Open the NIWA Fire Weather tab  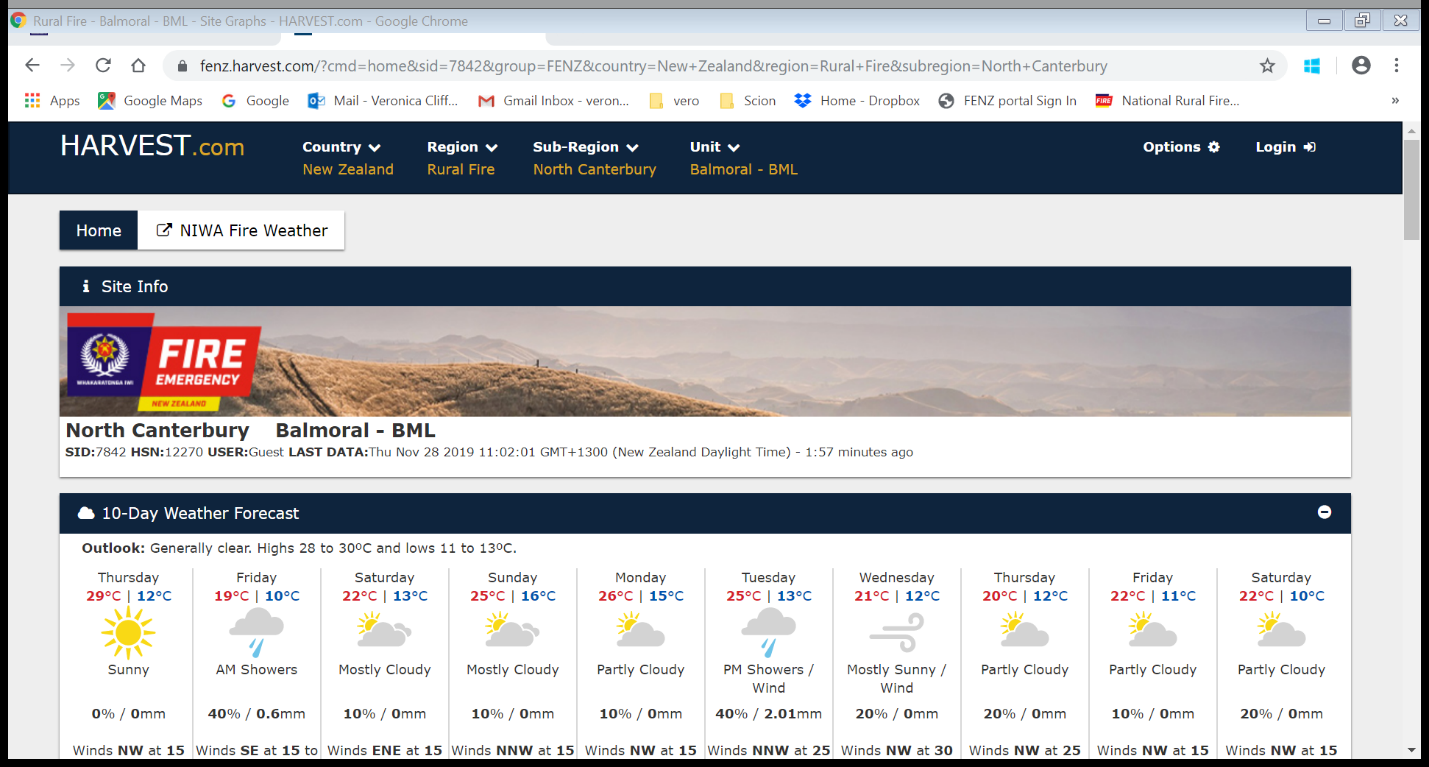click(242, 230)
